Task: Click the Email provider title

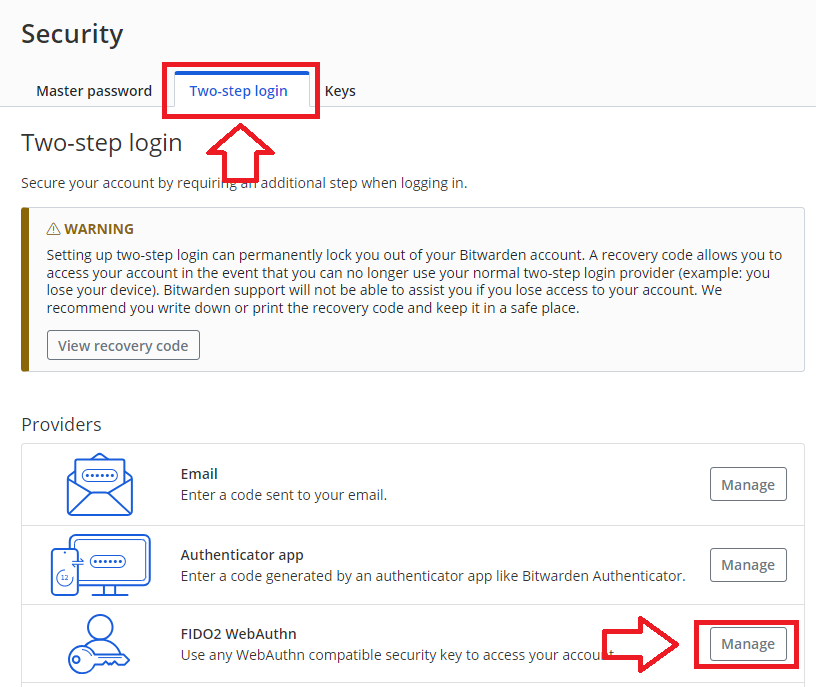Action: click(199, 474)
